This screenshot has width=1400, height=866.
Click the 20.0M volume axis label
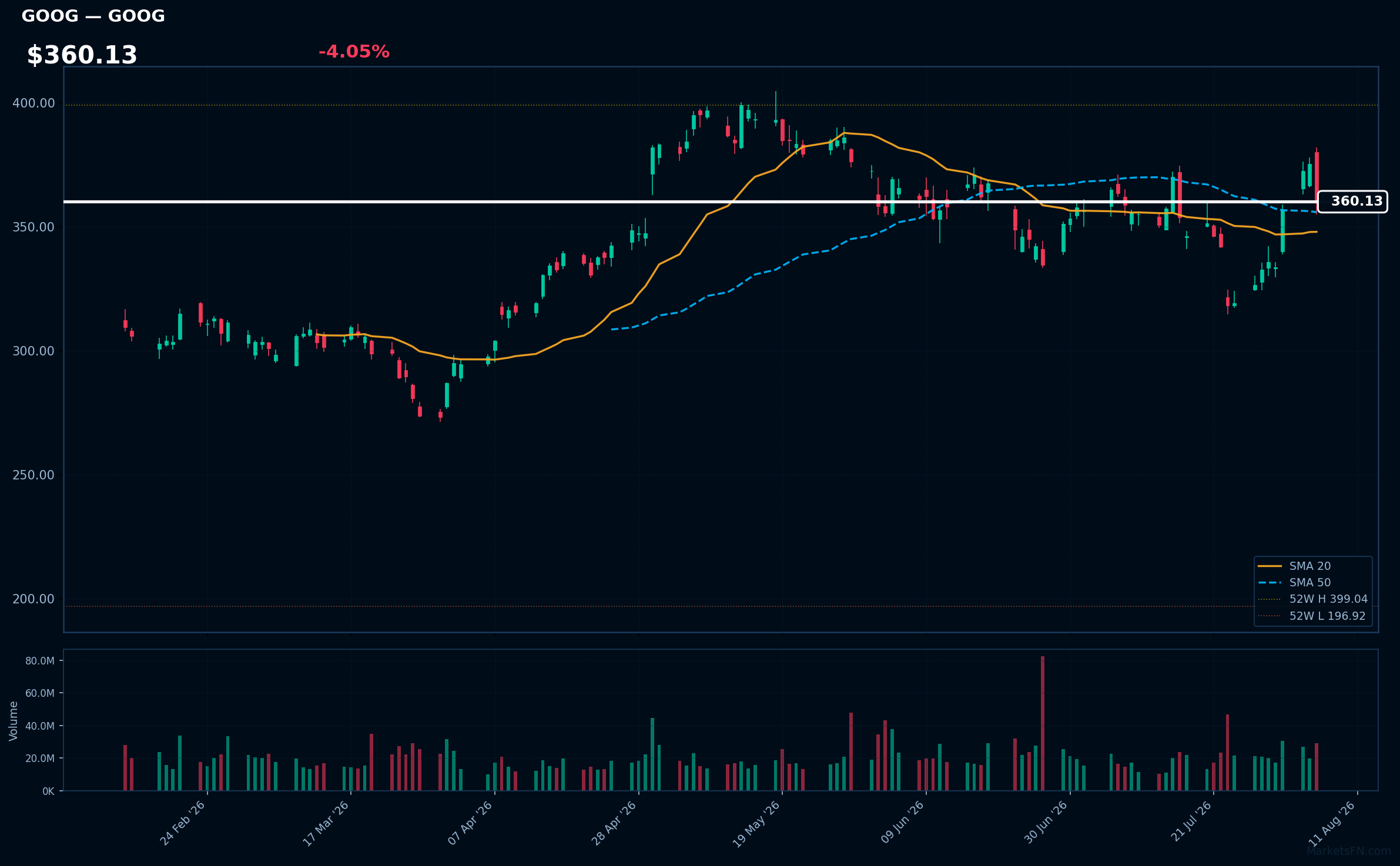pos(40,758)
